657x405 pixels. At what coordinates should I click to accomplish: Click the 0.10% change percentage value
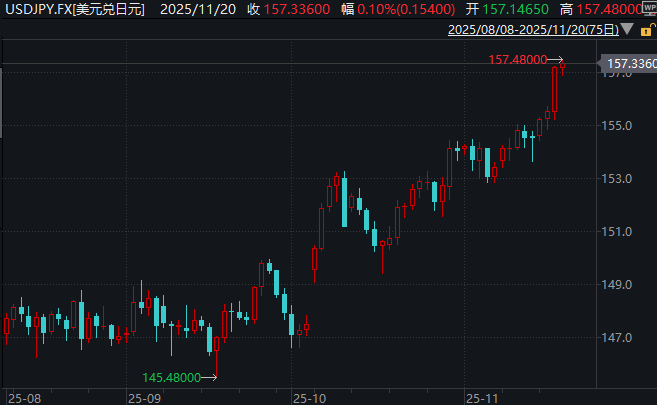[x=376, y=9]
